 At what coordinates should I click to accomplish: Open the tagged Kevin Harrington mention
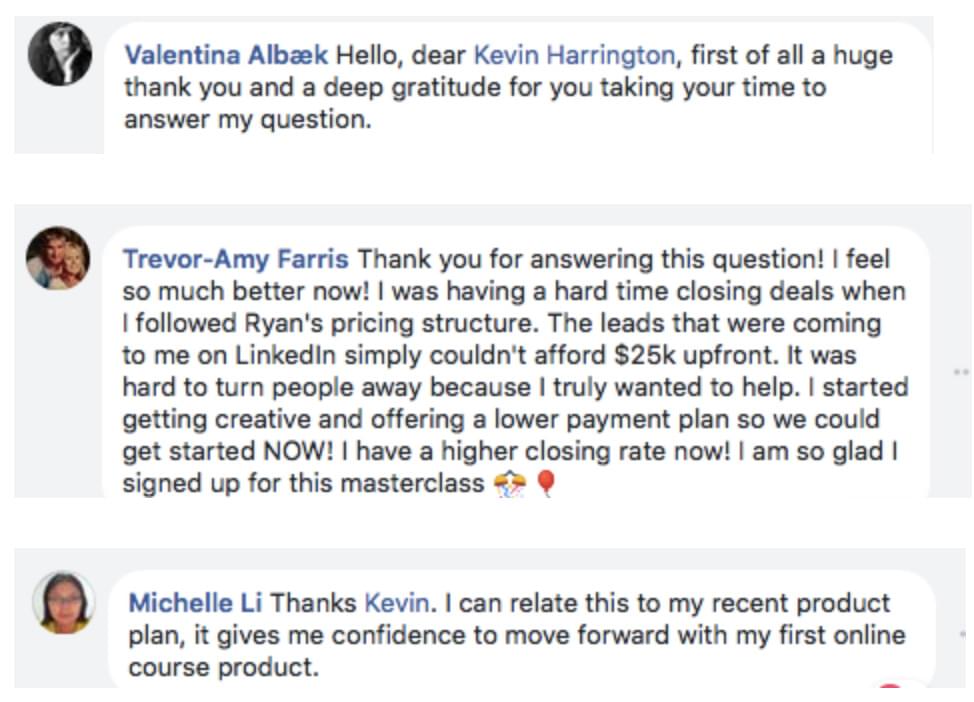pos(575,55)
